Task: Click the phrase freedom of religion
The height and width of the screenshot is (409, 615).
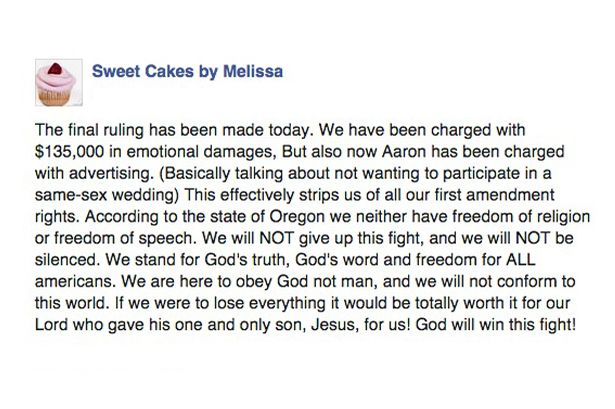Action: tap(501, 216)
